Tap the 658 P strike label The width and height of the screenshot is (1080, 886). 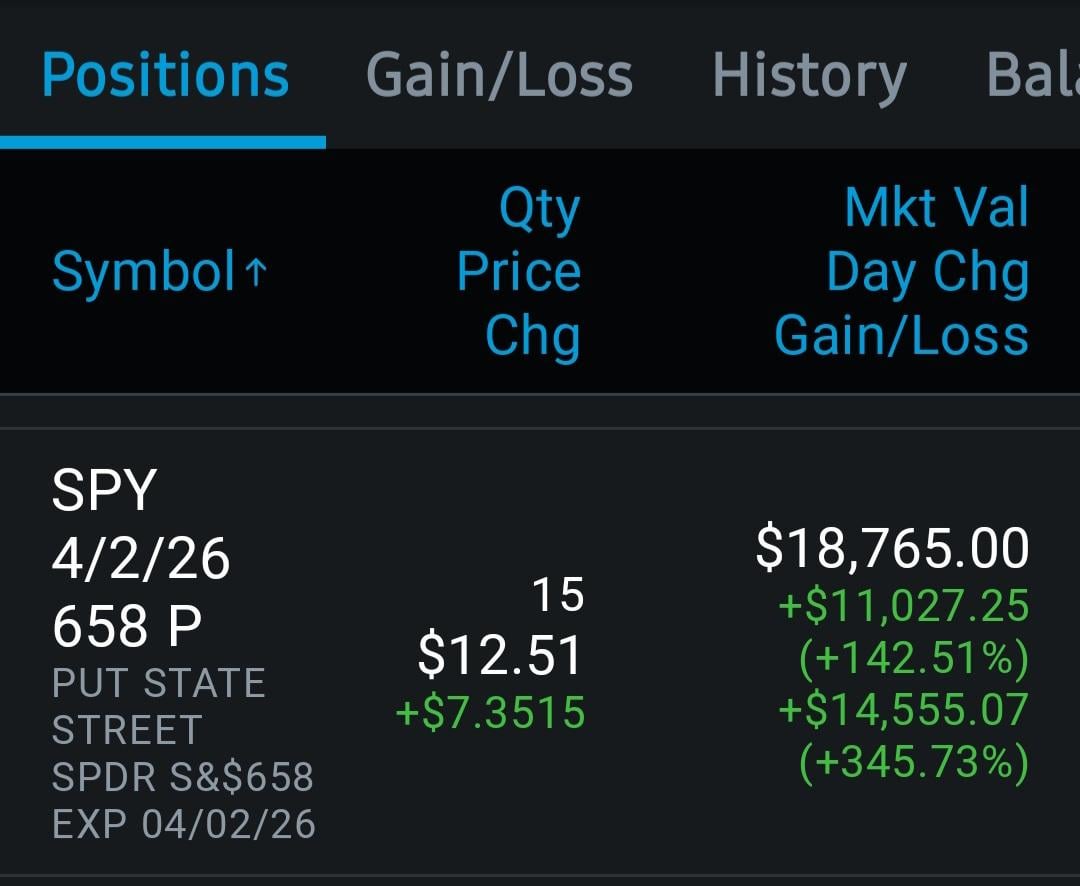pyautogui.click(x=126, y=628)
